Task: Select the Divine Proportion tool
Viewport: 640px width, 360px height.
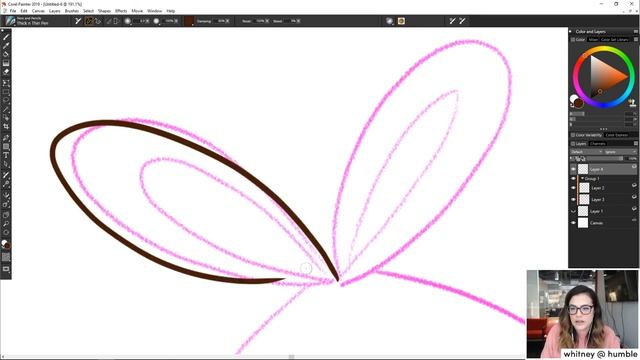Action: click(6, 204)
